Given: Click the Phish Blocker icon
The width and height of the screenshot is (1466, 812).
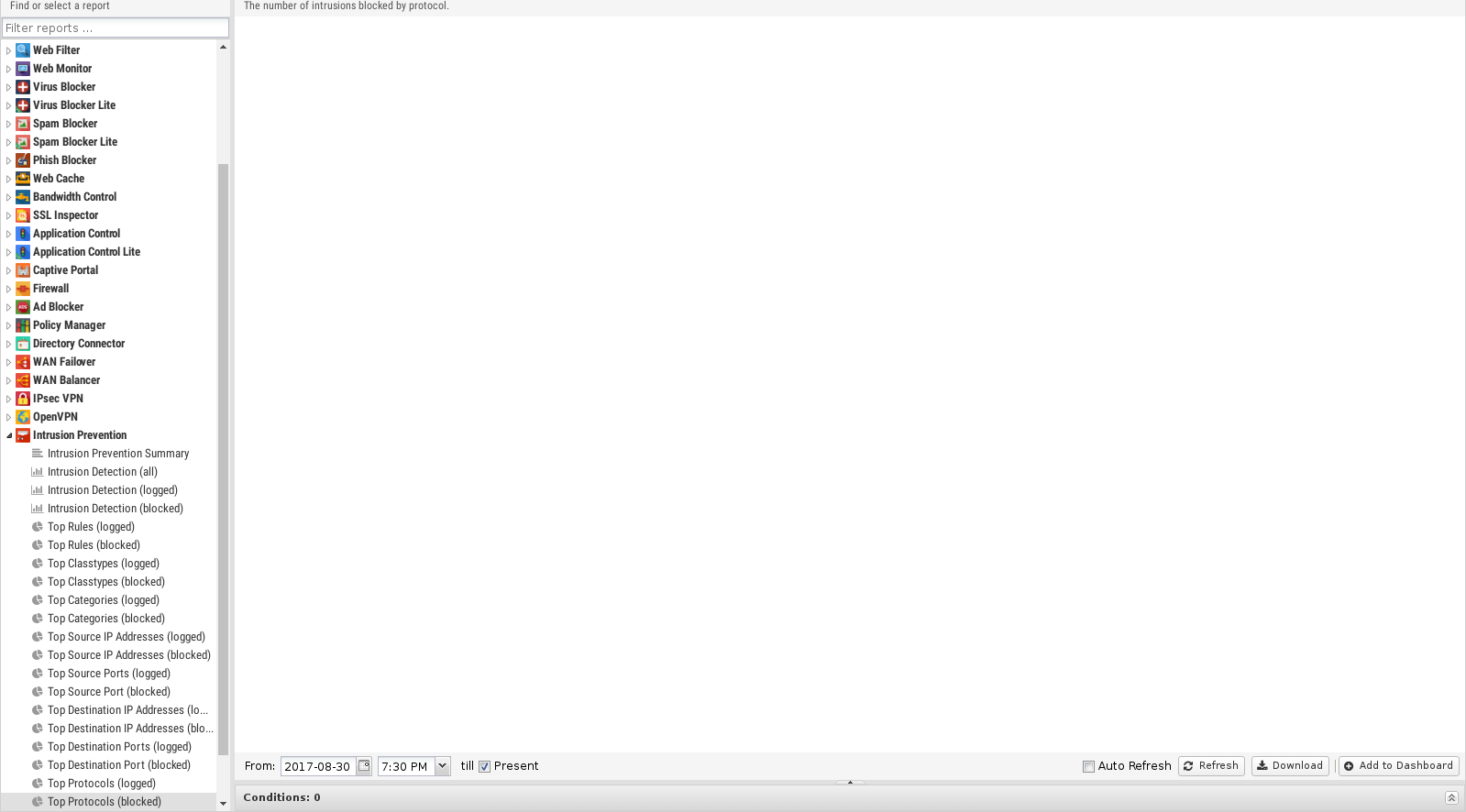Looking at the screenshot, I should point(23,160).
